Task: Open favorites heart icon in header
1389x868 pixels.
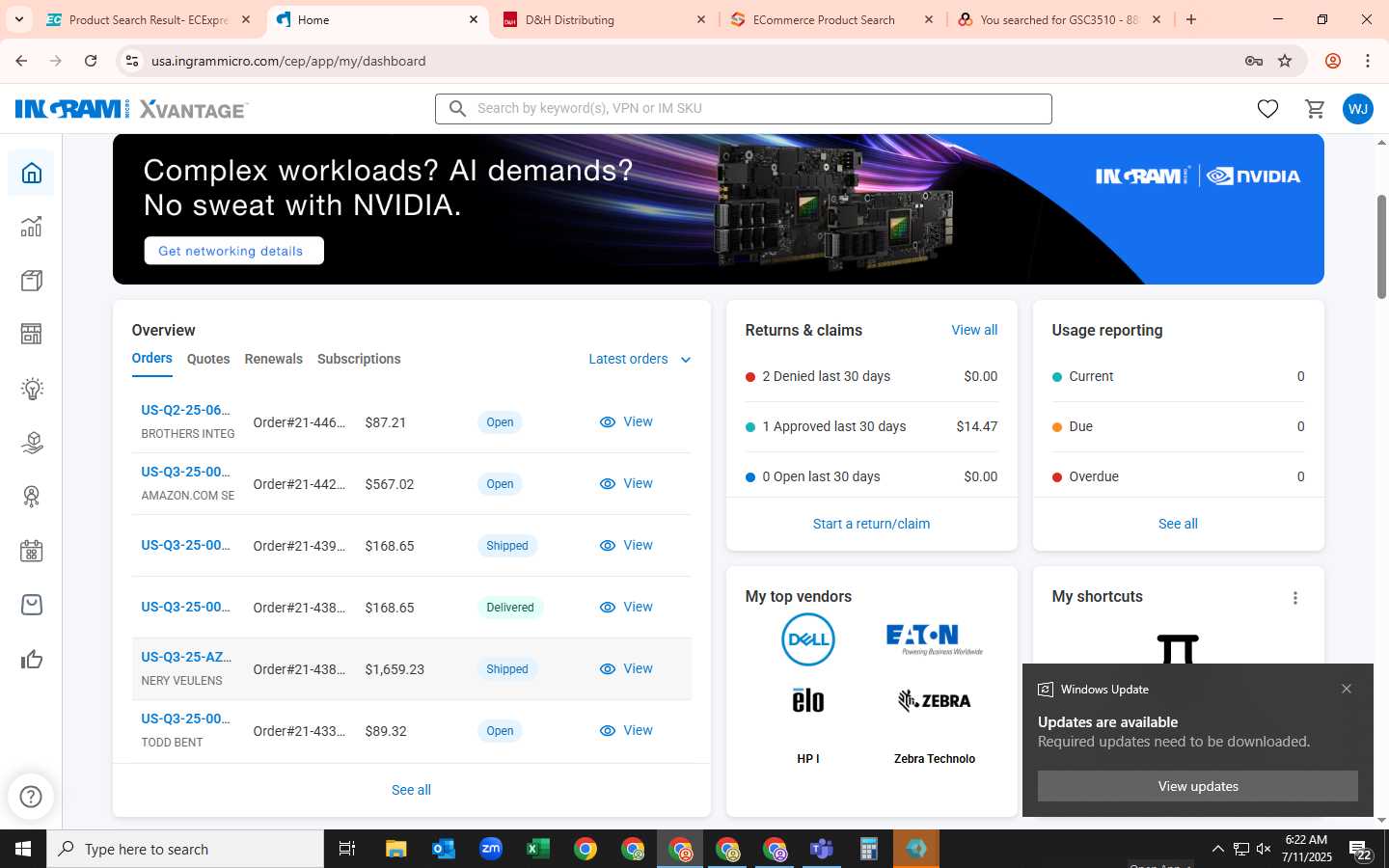Action: click(x=1267, y=109)
